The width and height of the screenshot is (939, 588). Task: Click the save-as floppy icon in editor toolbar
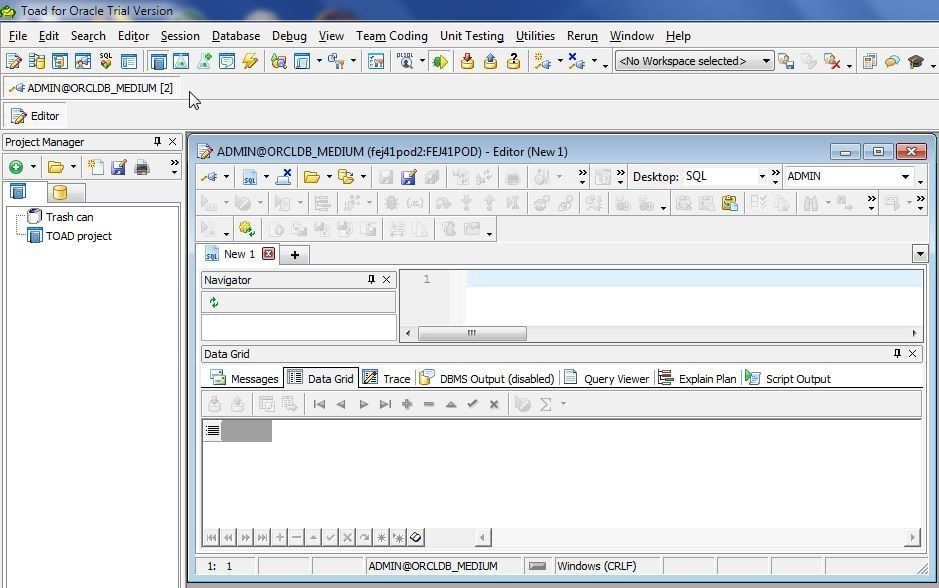click(409, 177)
